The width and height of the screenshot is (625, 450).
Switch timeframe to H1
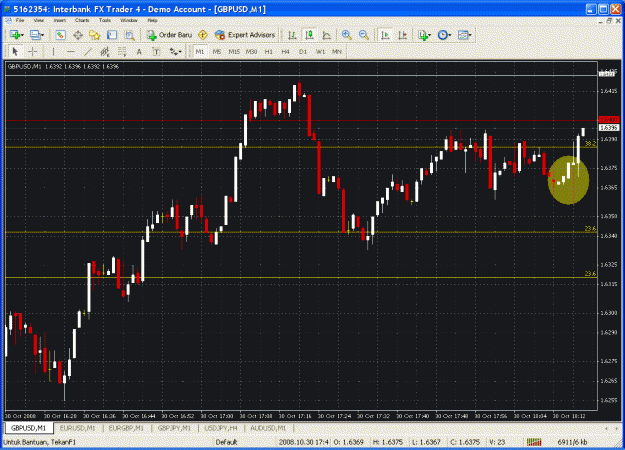[x=269, y=51]
